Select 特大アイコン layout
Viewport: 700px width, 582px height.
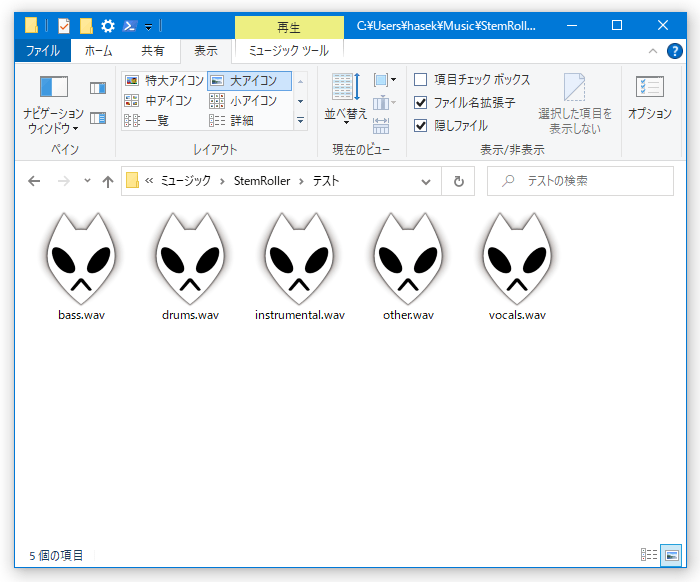pyautogui.click(x=164, y=81)
